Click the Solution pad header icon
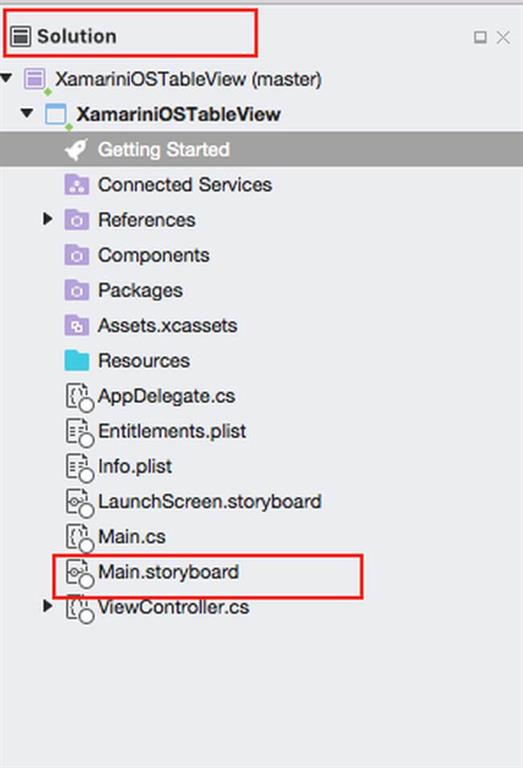This screenshot has height=768, width=523. (21, 37)
